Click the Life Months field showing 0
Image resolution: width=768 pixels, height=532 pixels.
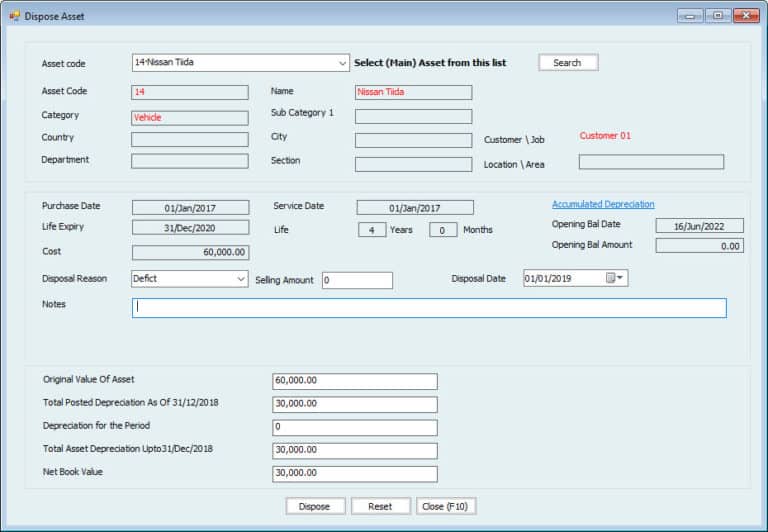click(x=443, y=230)
